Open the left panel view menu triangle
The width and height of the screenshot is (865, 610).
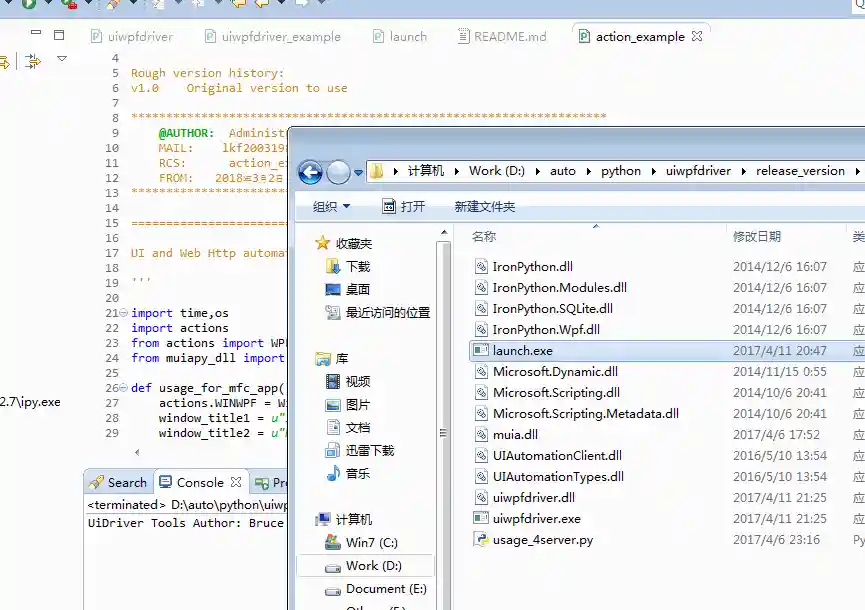point(62,60)
